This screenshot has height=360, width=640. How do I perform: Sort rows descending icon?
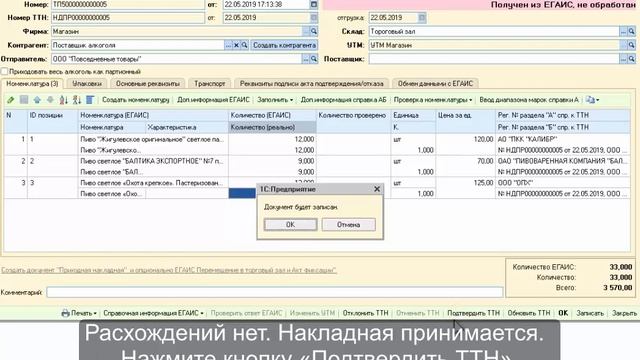click(77, 100)
